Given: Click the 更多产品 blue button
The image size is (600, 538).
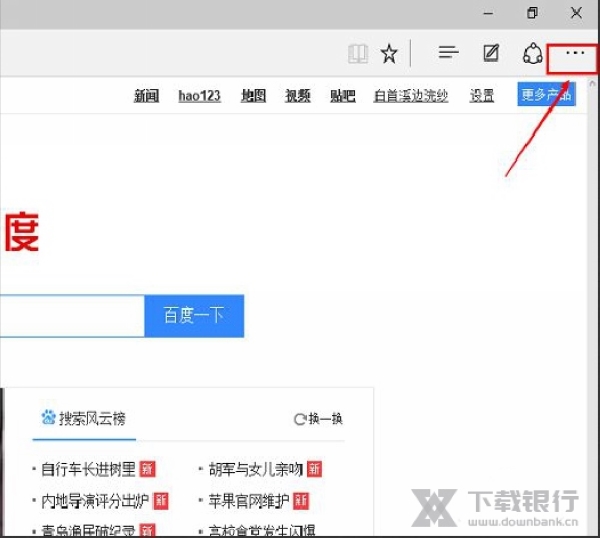Looking at the screenshot, I should (546, 94).
